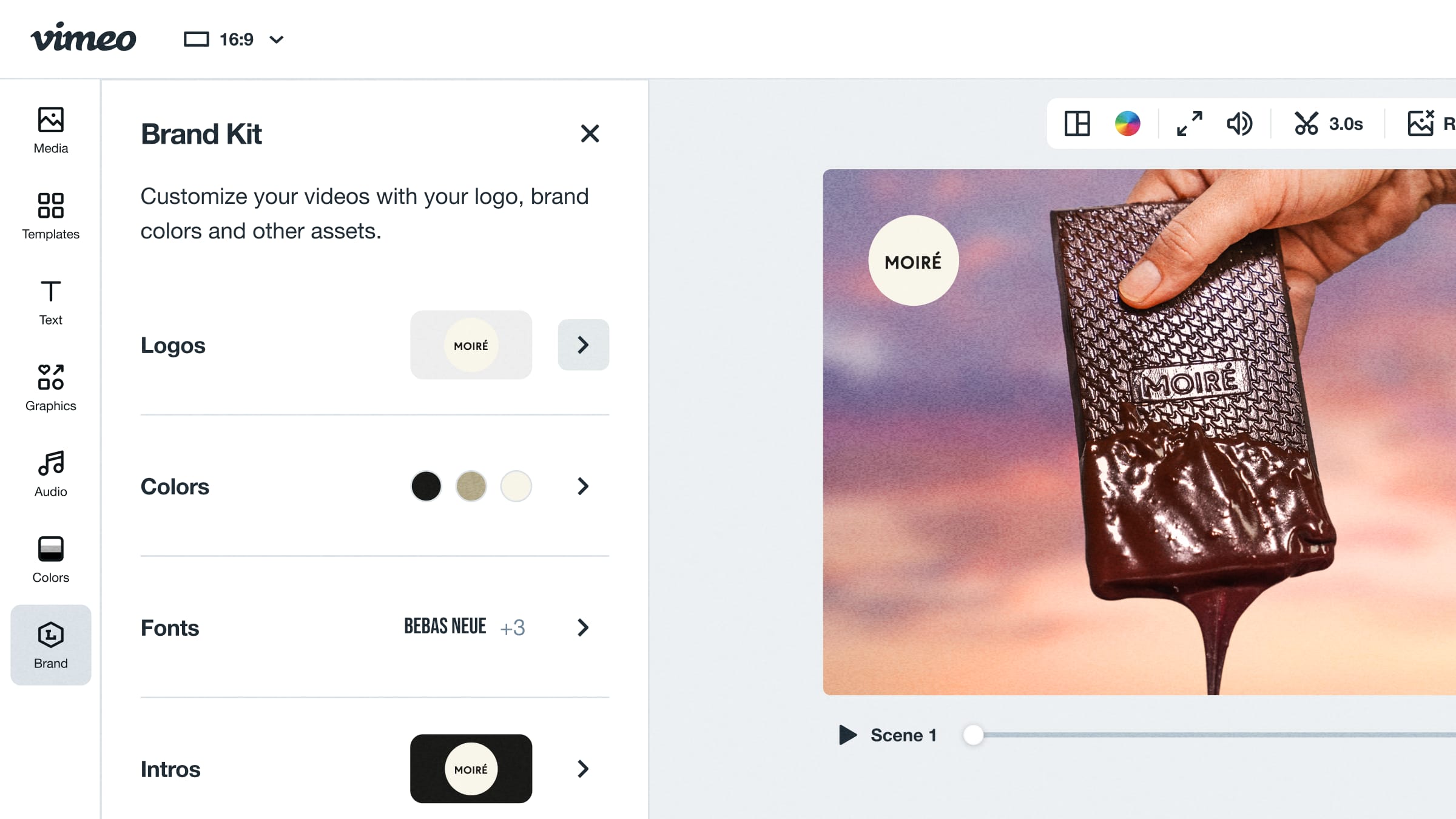Open the Media panel
This screenshot has height=819, width=1456.
51,130
